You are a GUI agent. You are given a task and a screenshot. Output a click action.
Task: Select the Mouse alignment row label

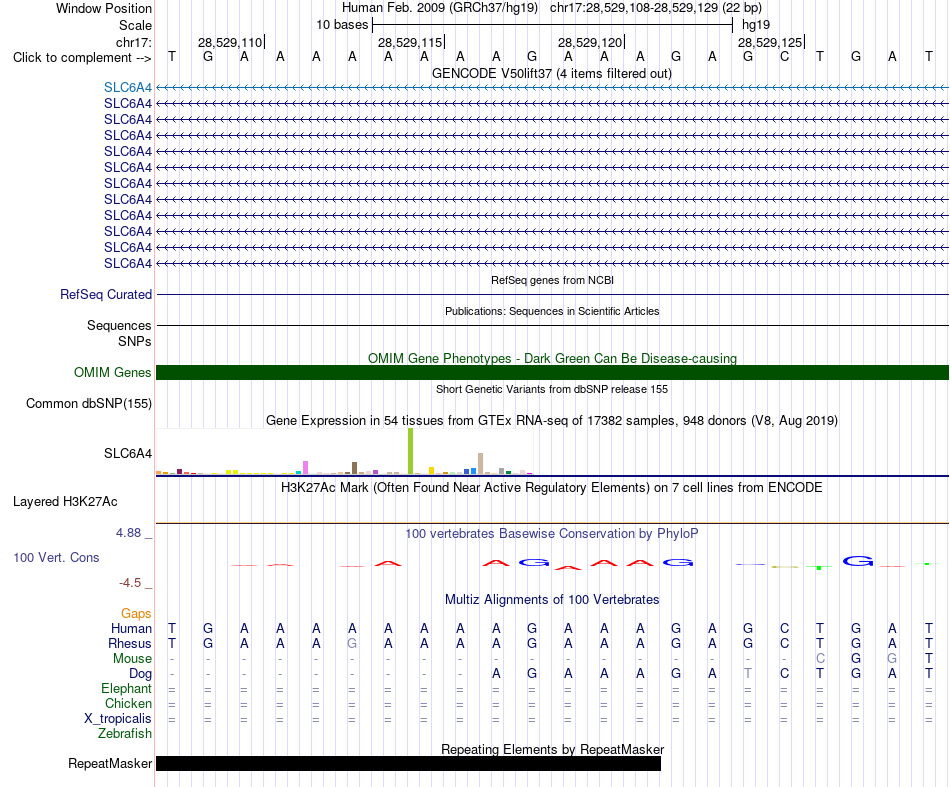[x=132, y=659]
